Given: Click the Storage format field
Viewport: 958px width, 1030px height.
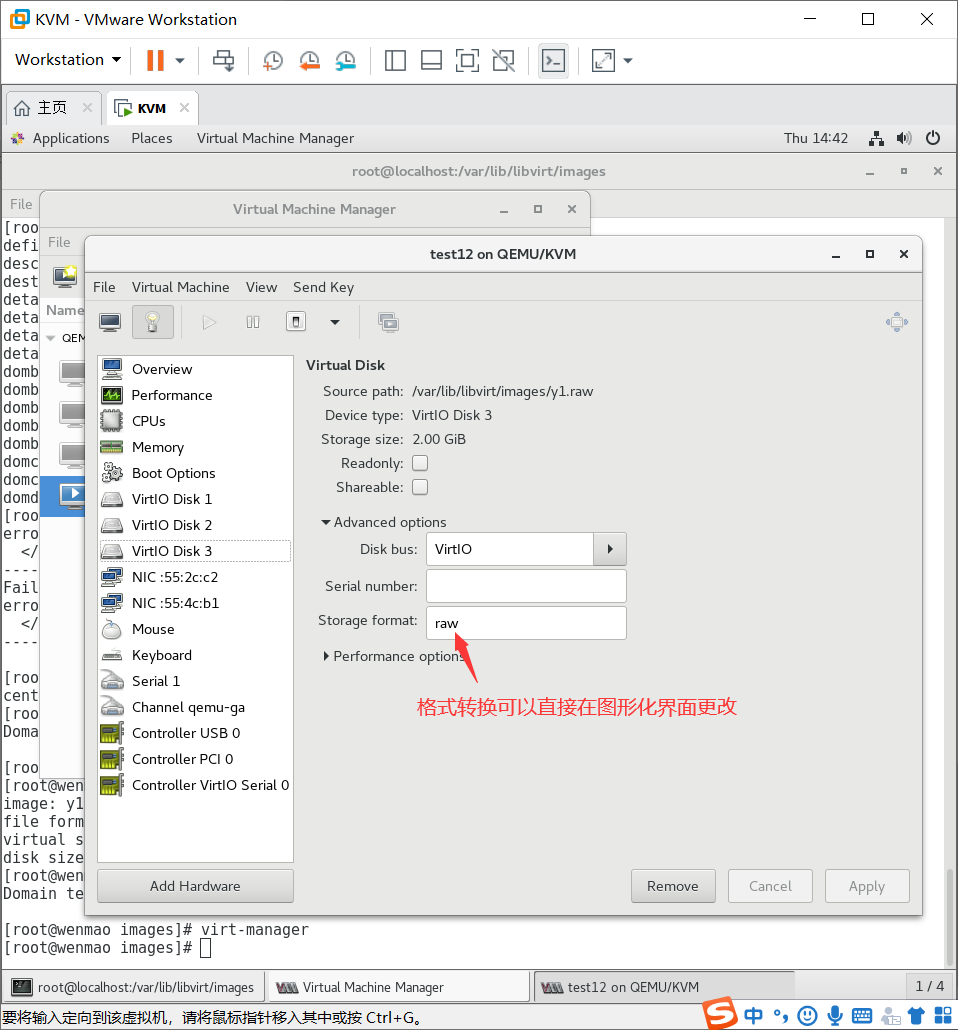Looking at the screenshot, I should point(526,623).
